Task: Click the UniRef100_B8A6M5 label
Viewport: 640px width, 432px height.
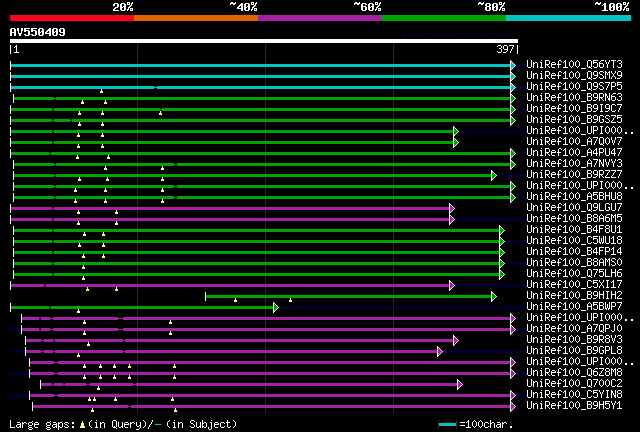Action: click(574, 219)
